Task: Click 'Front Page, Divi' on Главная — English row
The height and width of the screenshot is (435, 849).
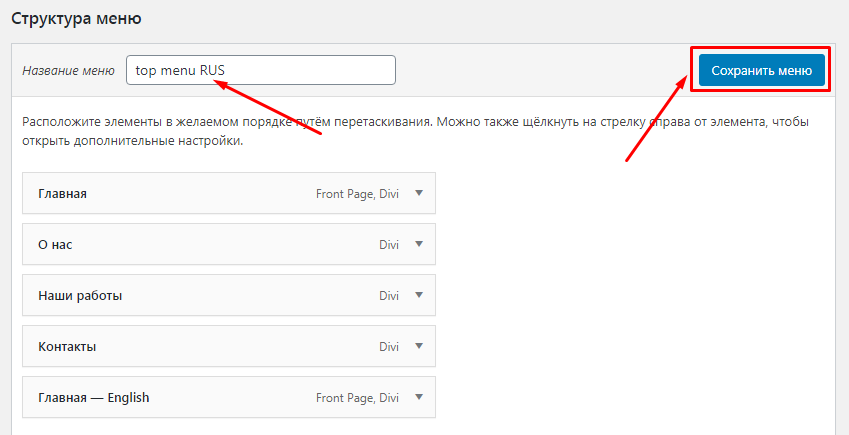Action: [357, 397]
